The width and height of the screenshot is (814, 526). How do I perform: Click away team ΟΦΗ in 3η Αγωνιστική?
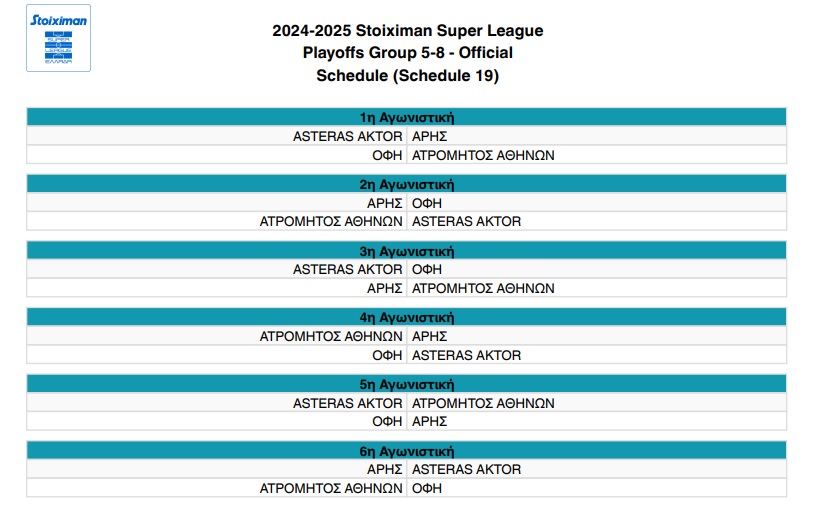click(x=427, y=269)
